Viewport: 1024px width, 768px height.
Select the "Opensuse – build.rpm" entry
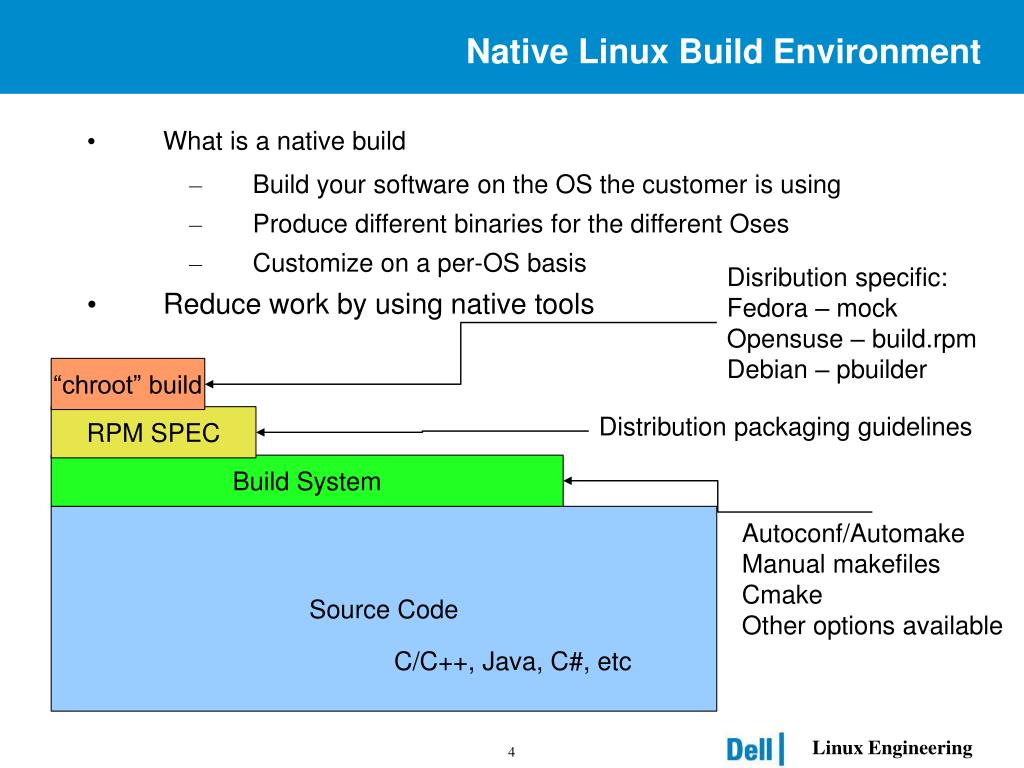click(x=851, y=339)
